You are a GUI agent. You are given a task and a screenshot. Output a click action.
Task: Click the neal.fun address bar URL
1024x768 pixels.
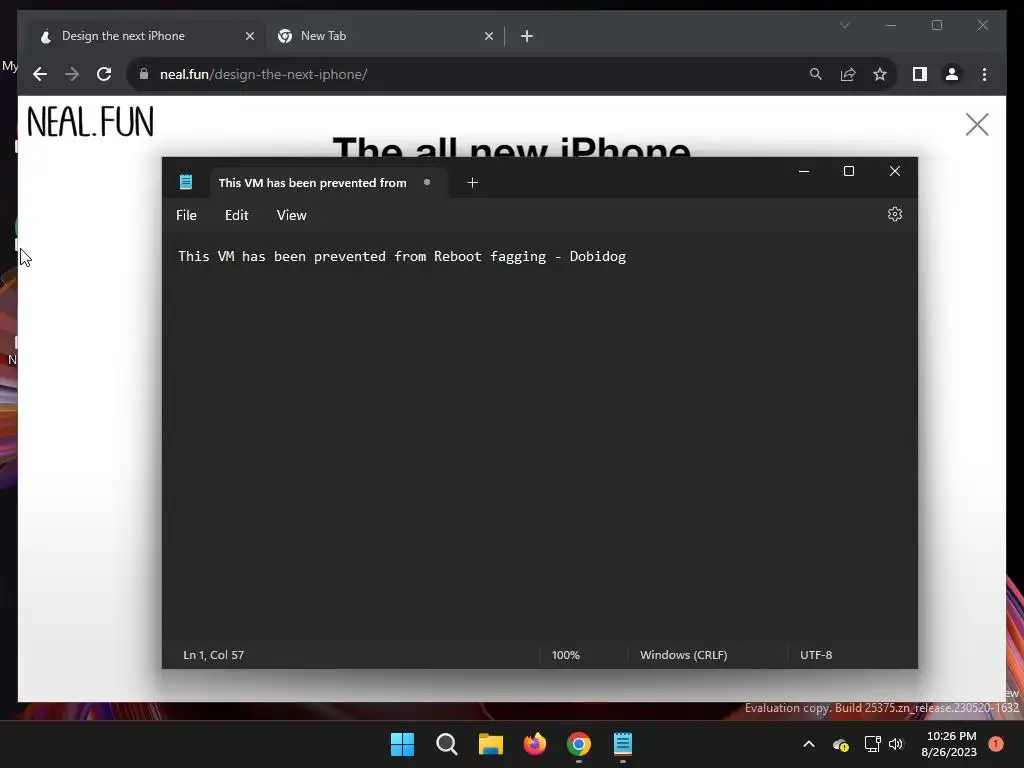(263, 74)
